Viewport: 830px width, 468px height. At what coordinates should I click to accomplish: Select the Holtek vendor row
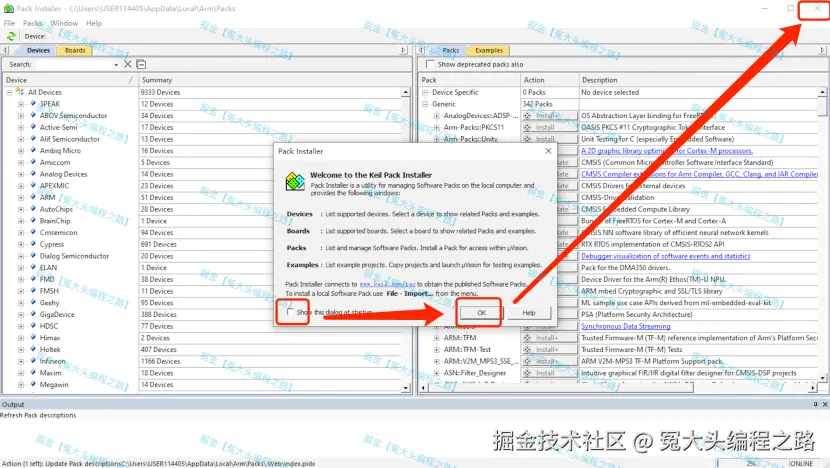click(50, 349)
